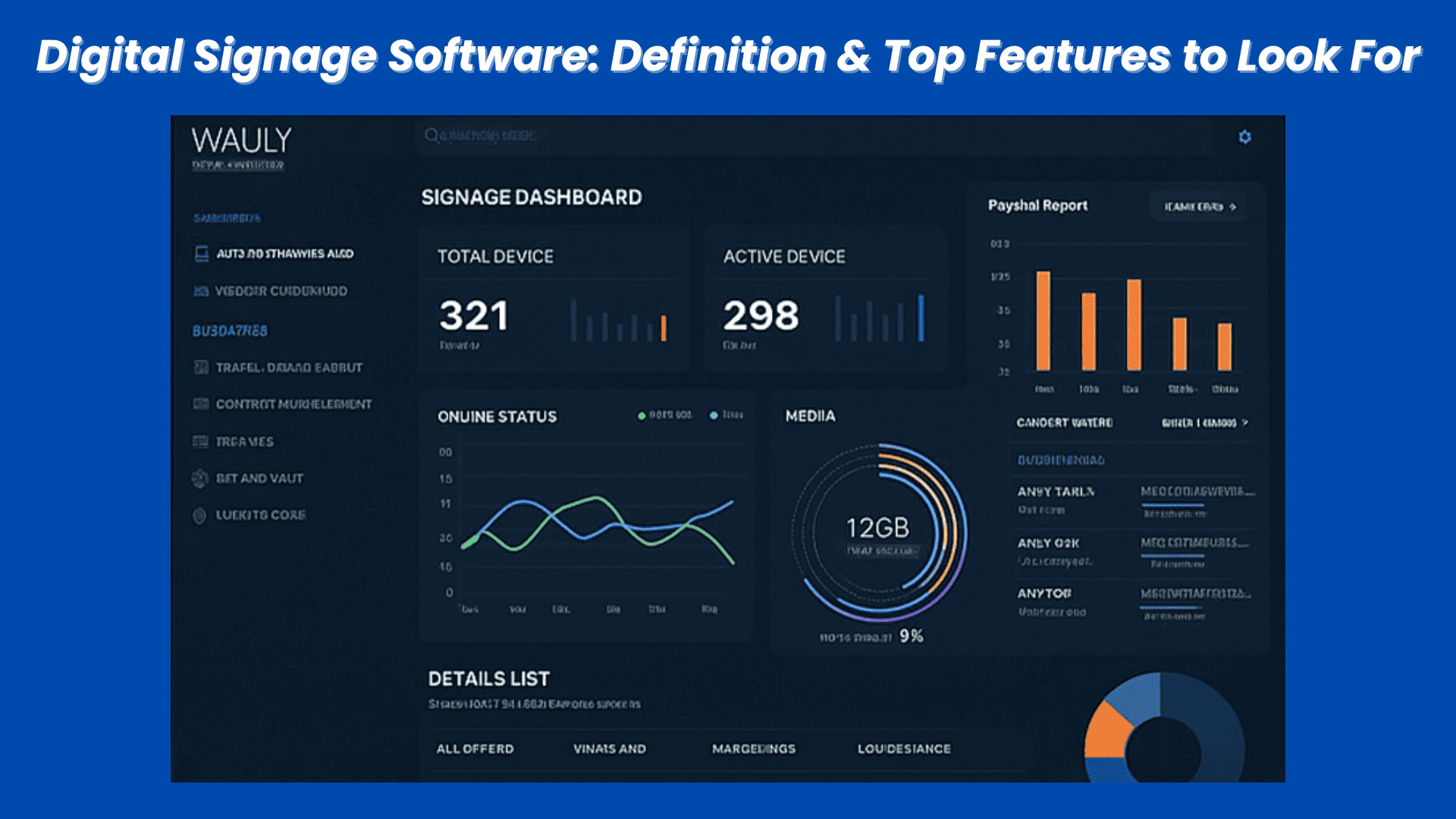Switch to the VINAIS AND tab

pyautogui.click(x=609, y=748)
